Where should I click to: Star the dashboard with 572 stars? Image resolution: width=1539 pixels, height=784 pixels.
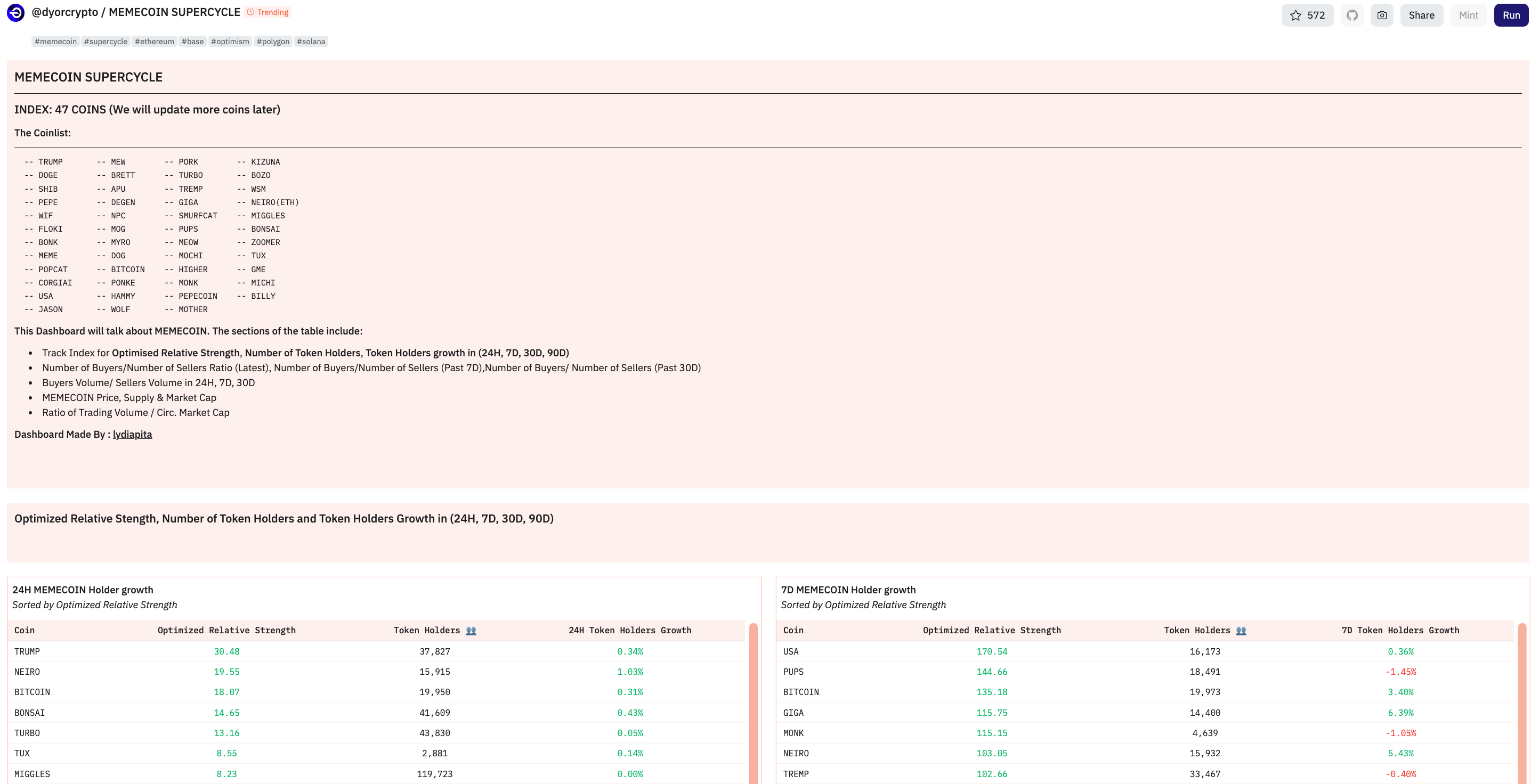[1307, 15]
